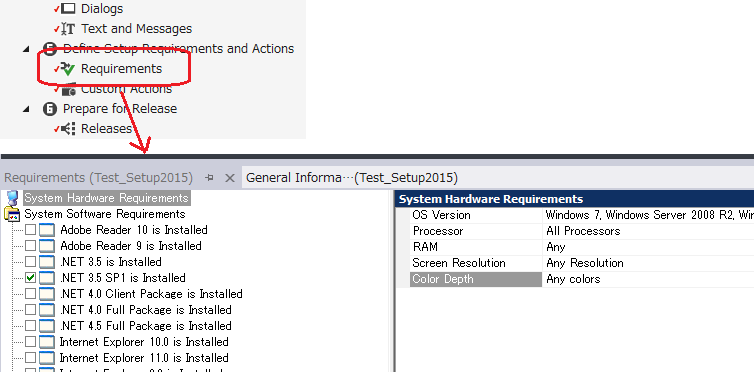
Task: Select the Releases icon
Action: pyautogui.click(x=68, y=129)
